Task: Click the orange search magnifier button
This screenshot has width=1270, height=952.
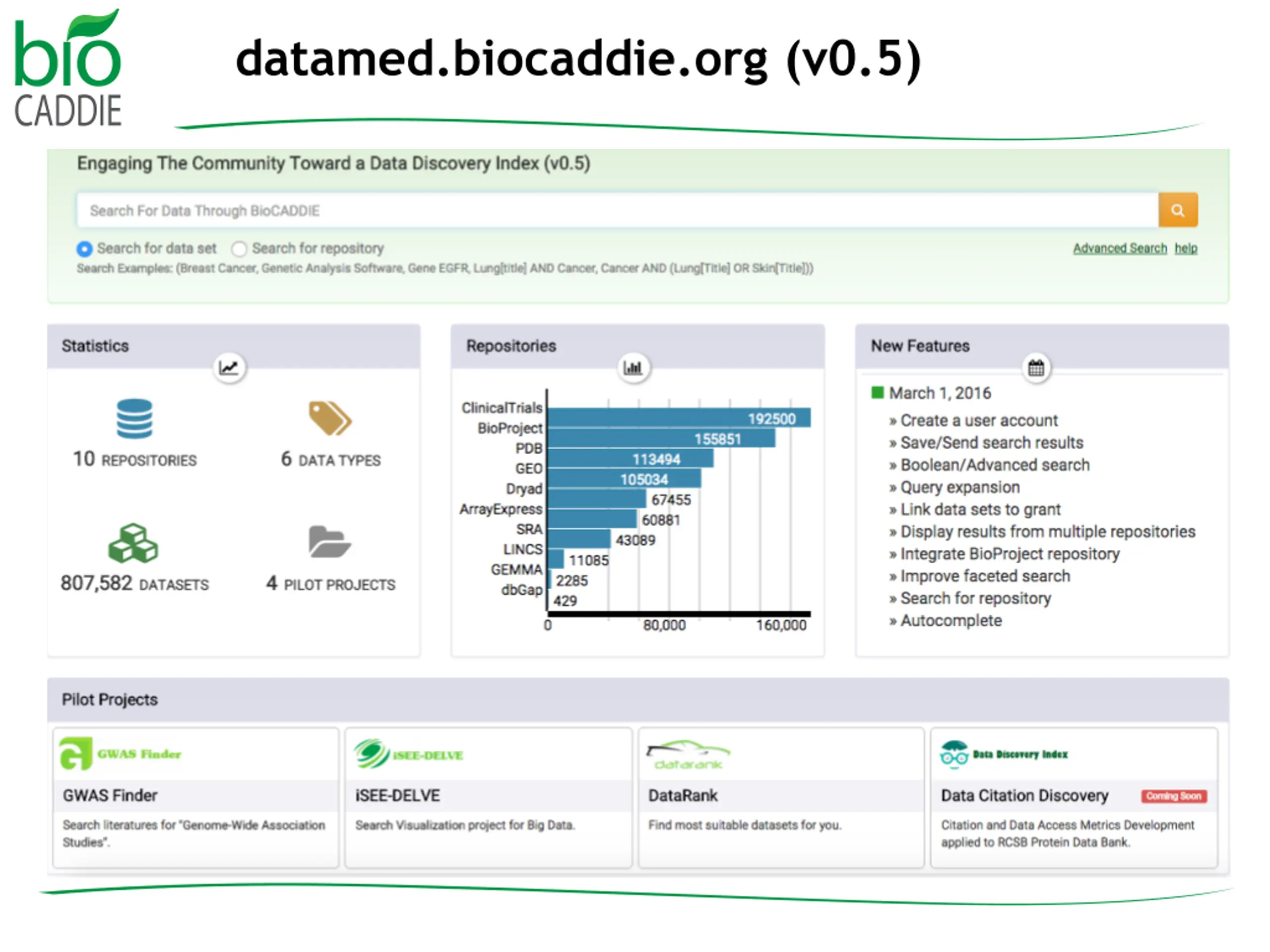Action: 1177,210
